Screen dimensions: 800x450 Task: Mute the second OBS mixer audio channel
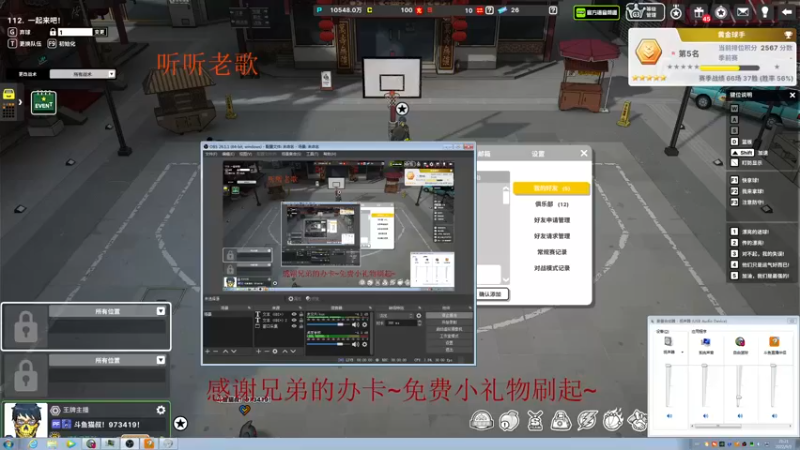356,344
